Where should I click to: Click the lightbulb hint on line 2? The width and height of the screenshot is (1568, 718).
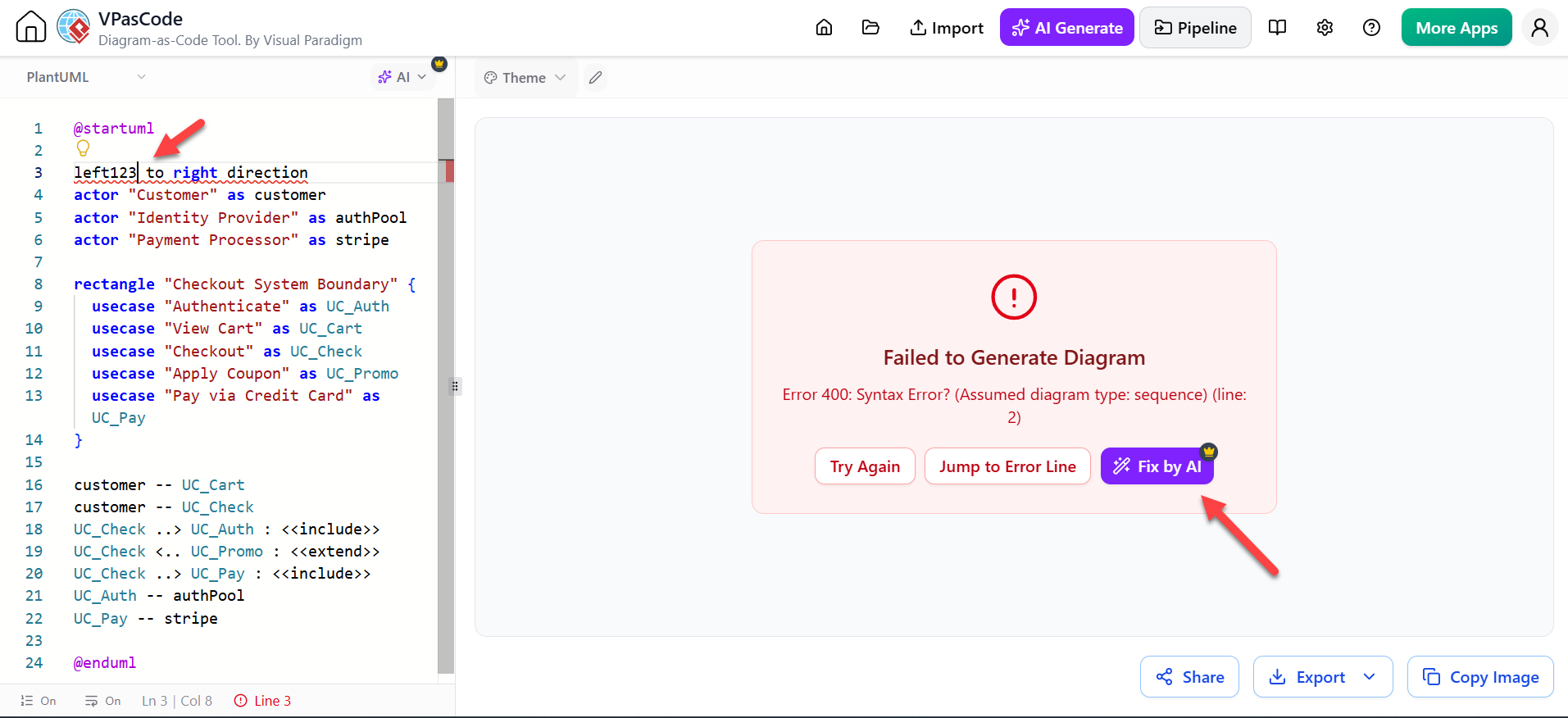(83, 148)
